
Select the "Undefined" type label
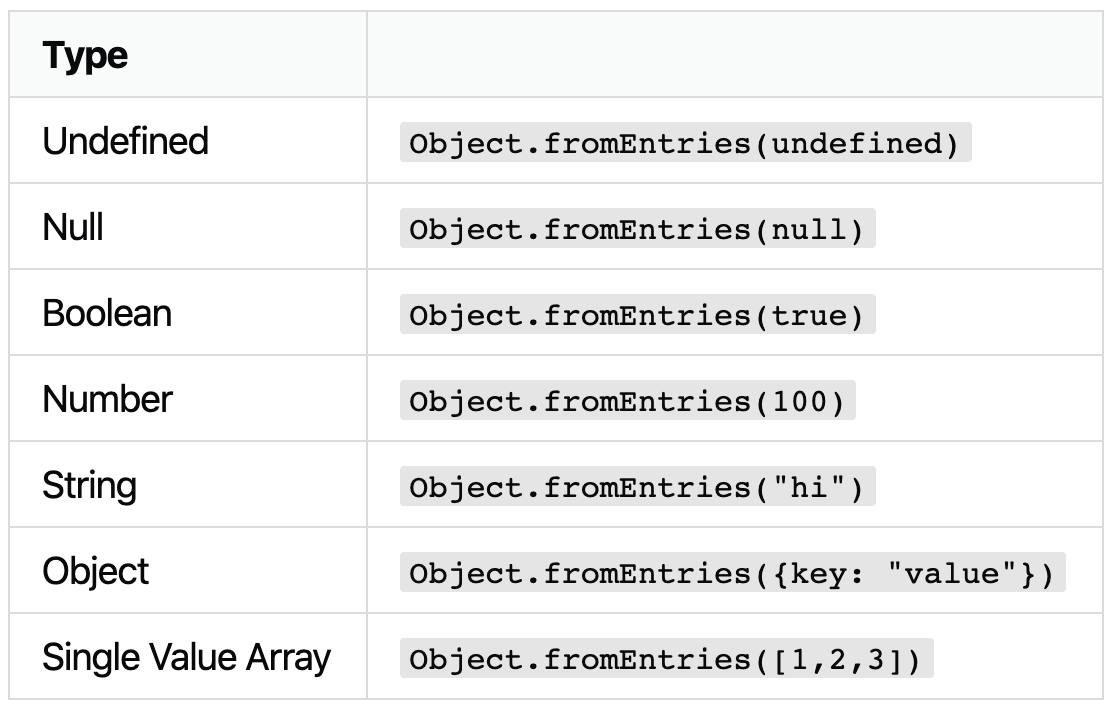pos(125,141)
